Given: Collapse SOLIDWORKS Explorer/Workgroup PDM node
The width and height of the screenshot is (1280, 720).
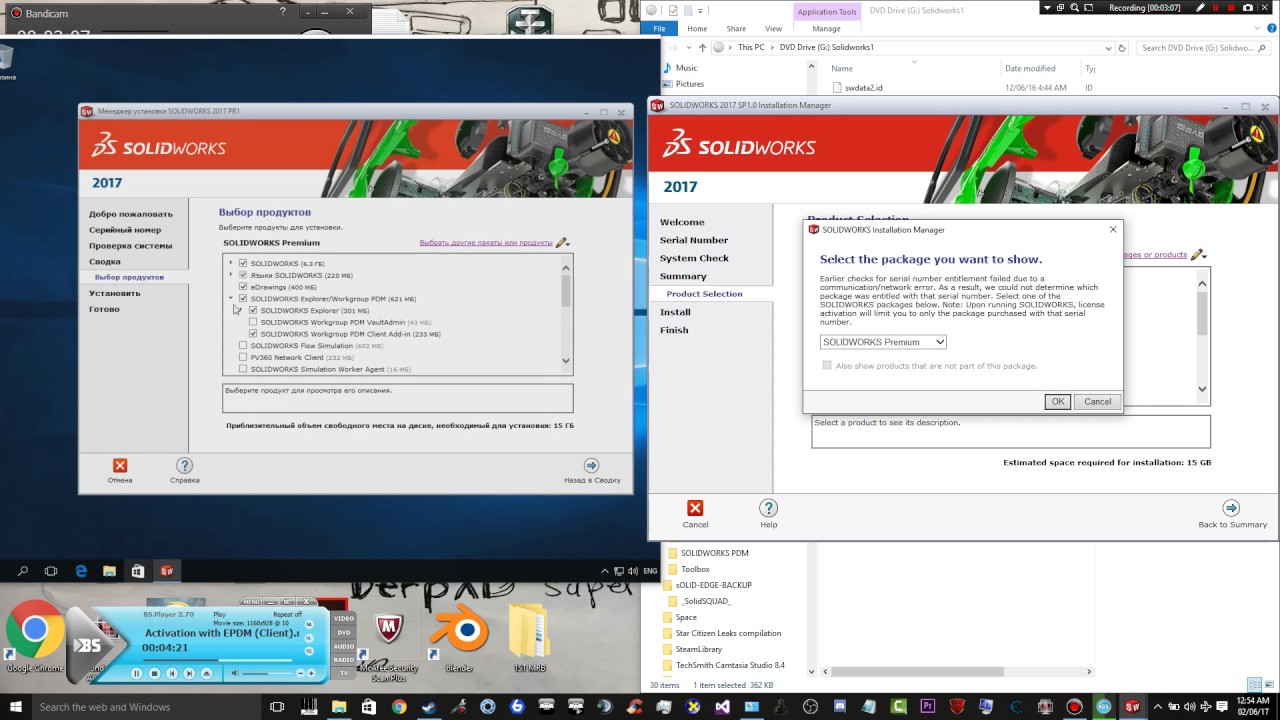Looking at the screenshot, I should pos(231,298).
